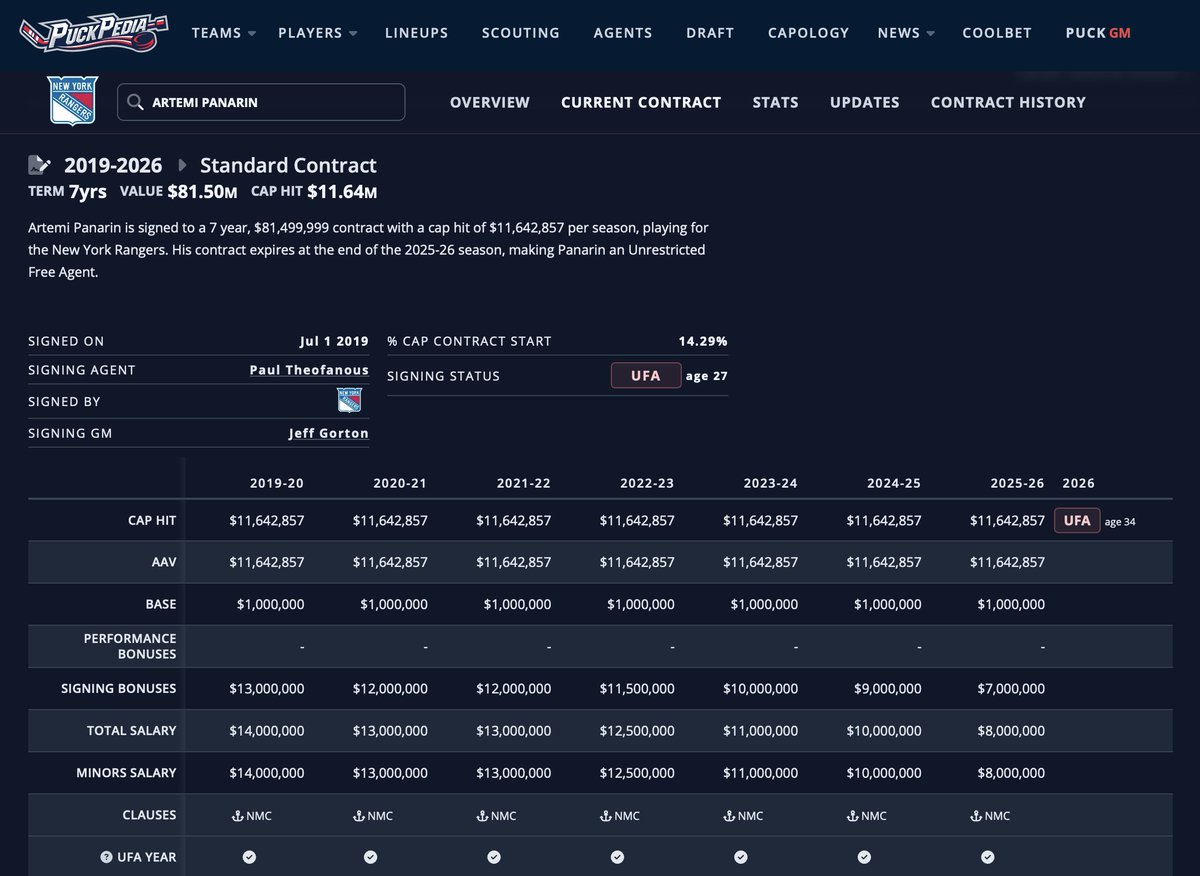Click the 2024-25 UFA year checkmark

(864, 857)
